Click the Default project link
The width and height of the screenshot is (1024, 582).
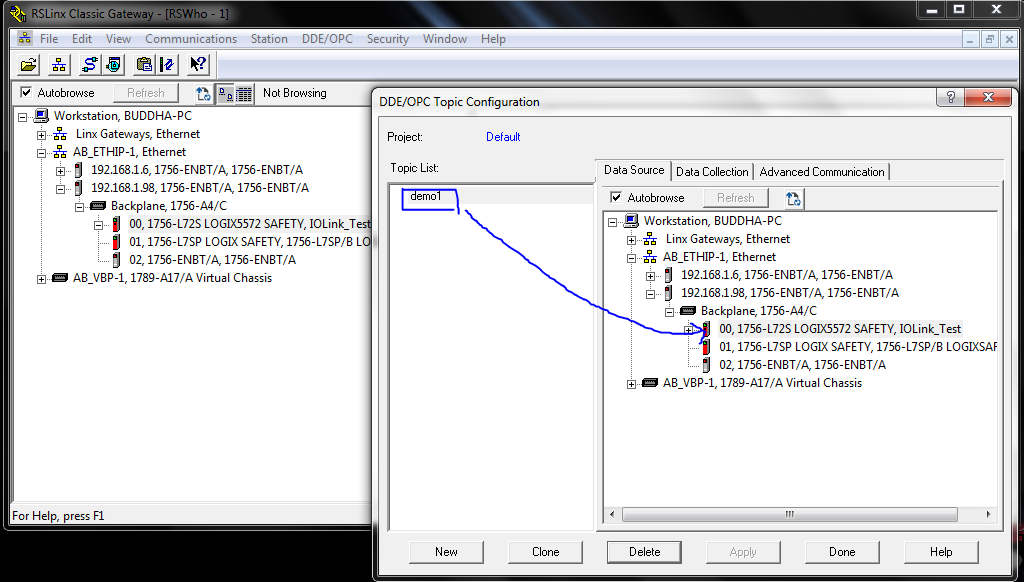click(503, 137)
